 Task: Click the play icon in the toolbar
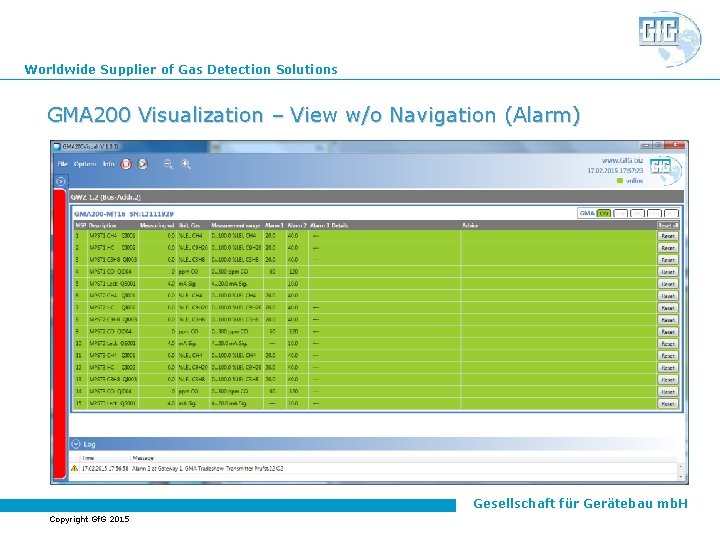143,164
